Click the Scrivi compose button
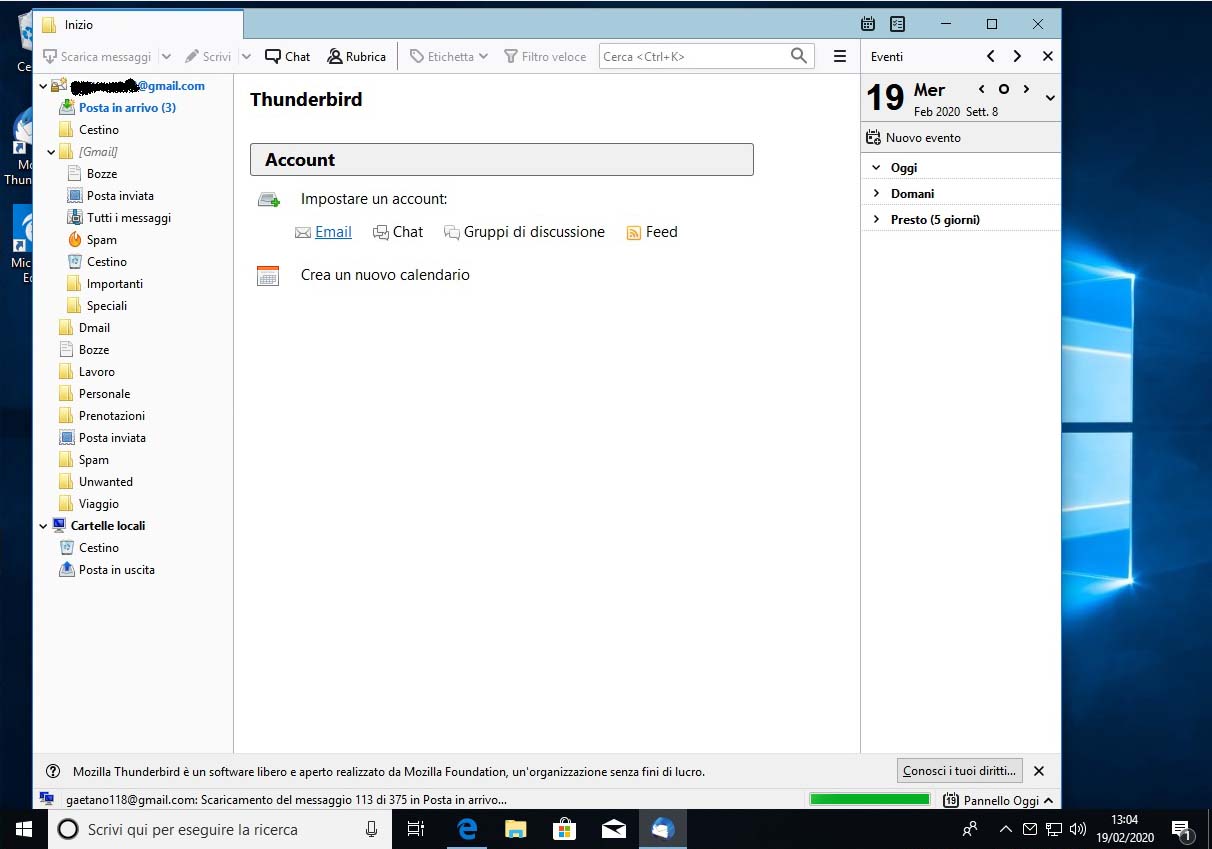1212x849 pixels. [x=208, y=57]
